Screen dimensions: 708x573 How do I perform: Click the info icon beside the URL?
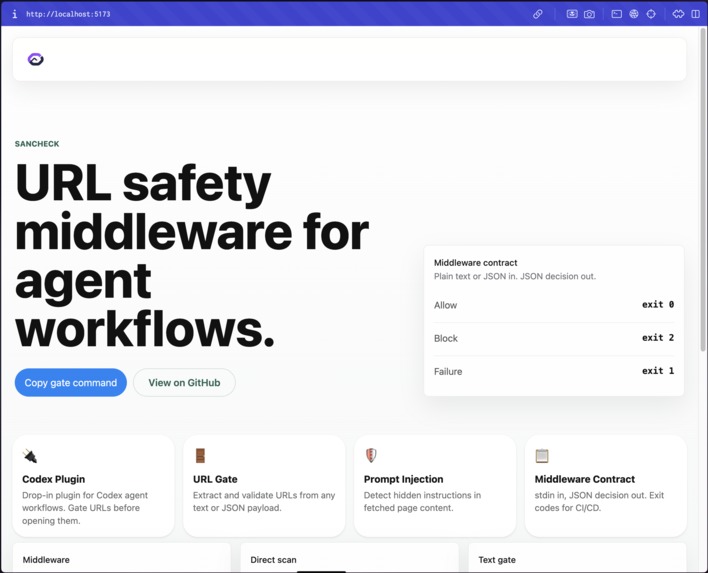pyautogui.click(x=14, y=14)
